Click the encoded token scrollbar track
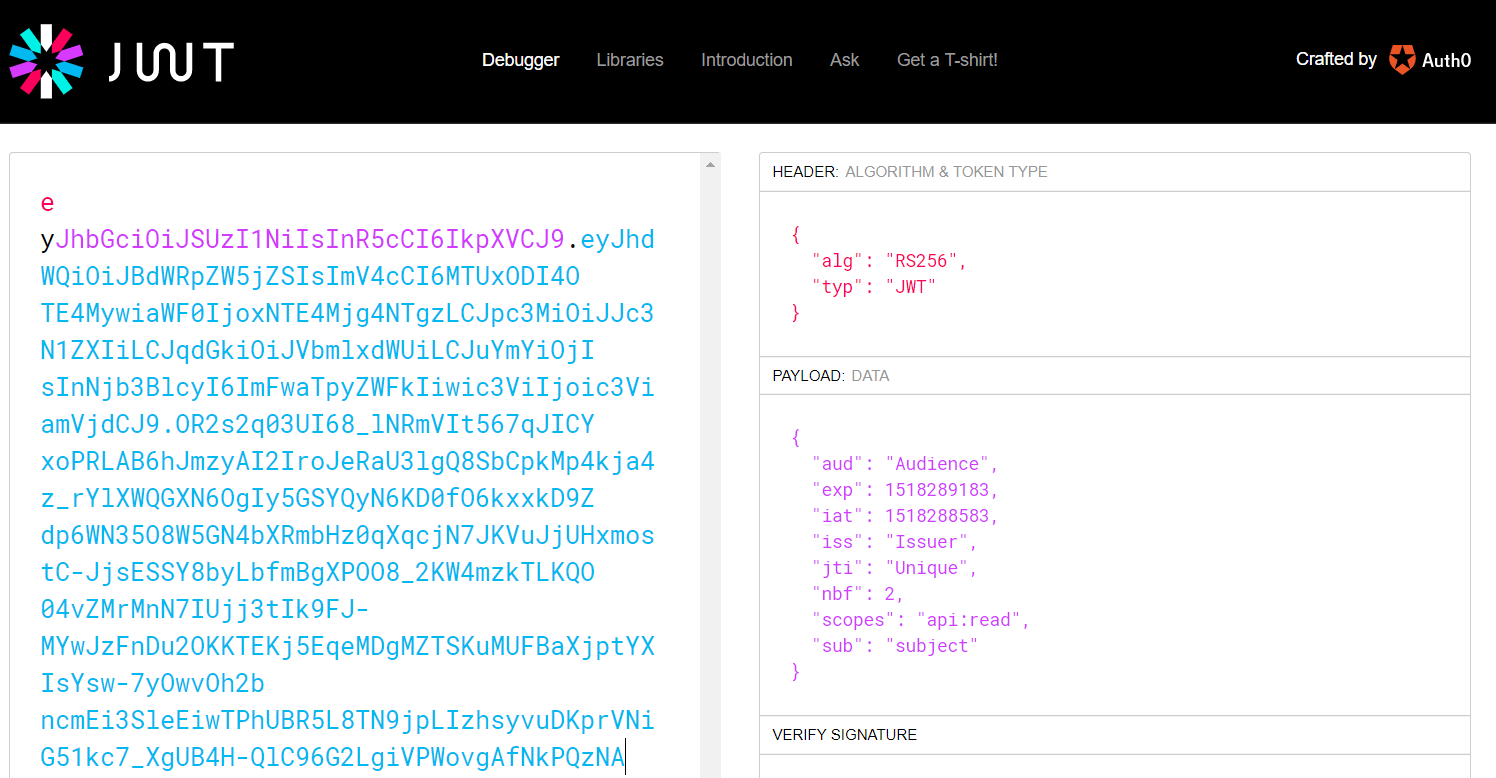This screenshot has width=1496, height=778. [x=710, y=450]
